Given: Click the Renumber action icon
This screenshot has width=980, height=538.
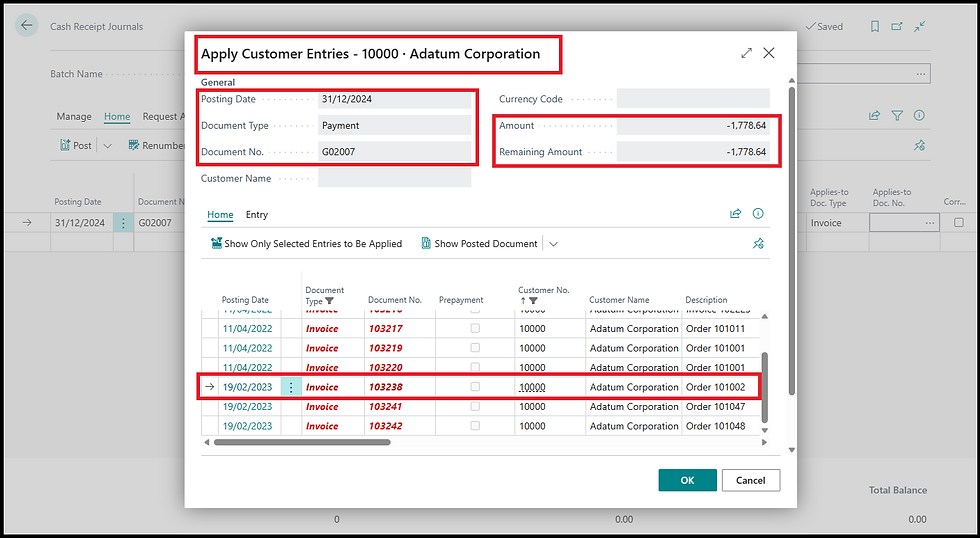Looking at the screenshot, I should point(133,145).
